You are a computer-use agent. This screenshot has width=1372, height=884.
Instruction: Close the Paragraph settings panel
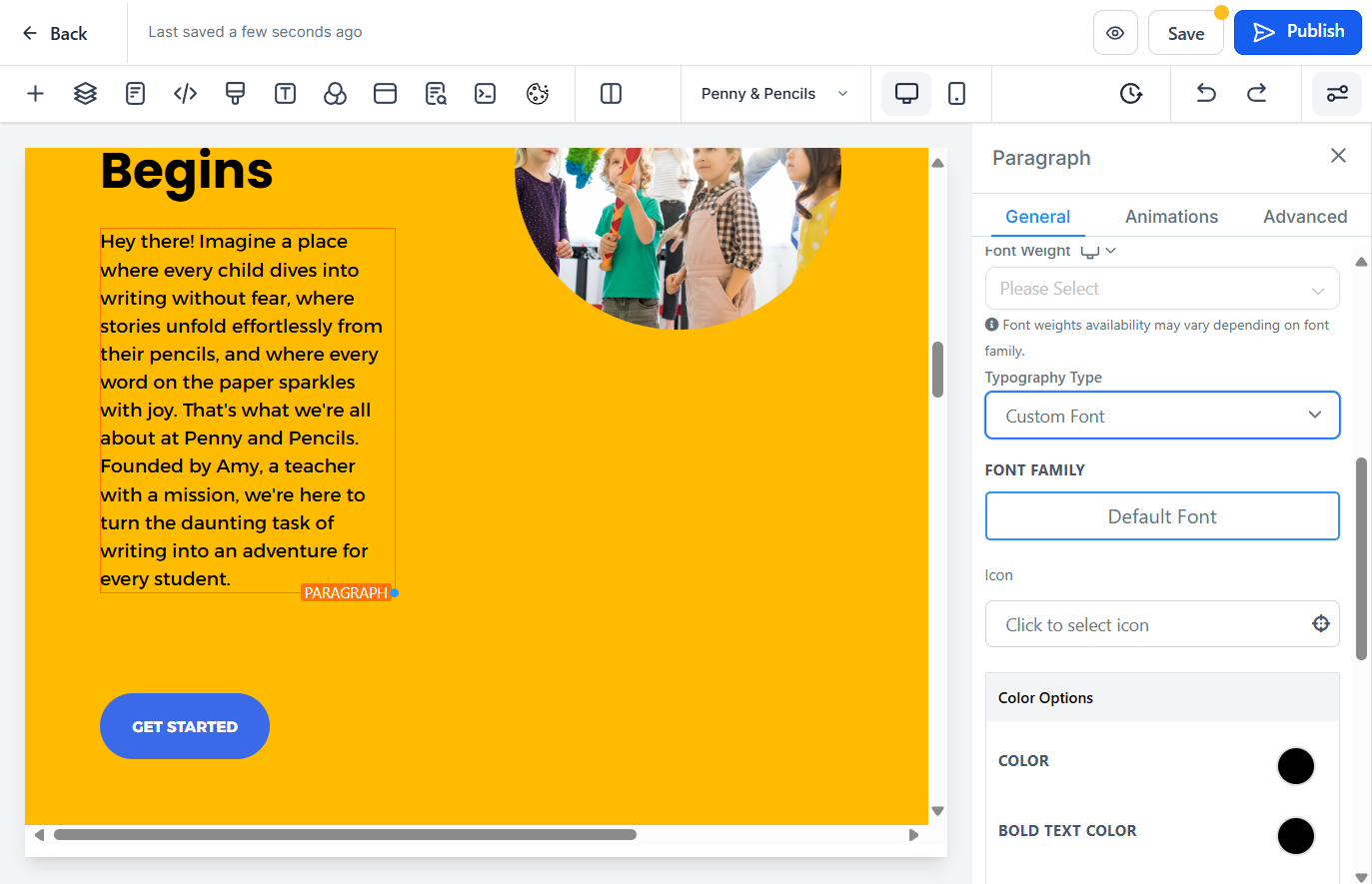(x=1338, y=156)
